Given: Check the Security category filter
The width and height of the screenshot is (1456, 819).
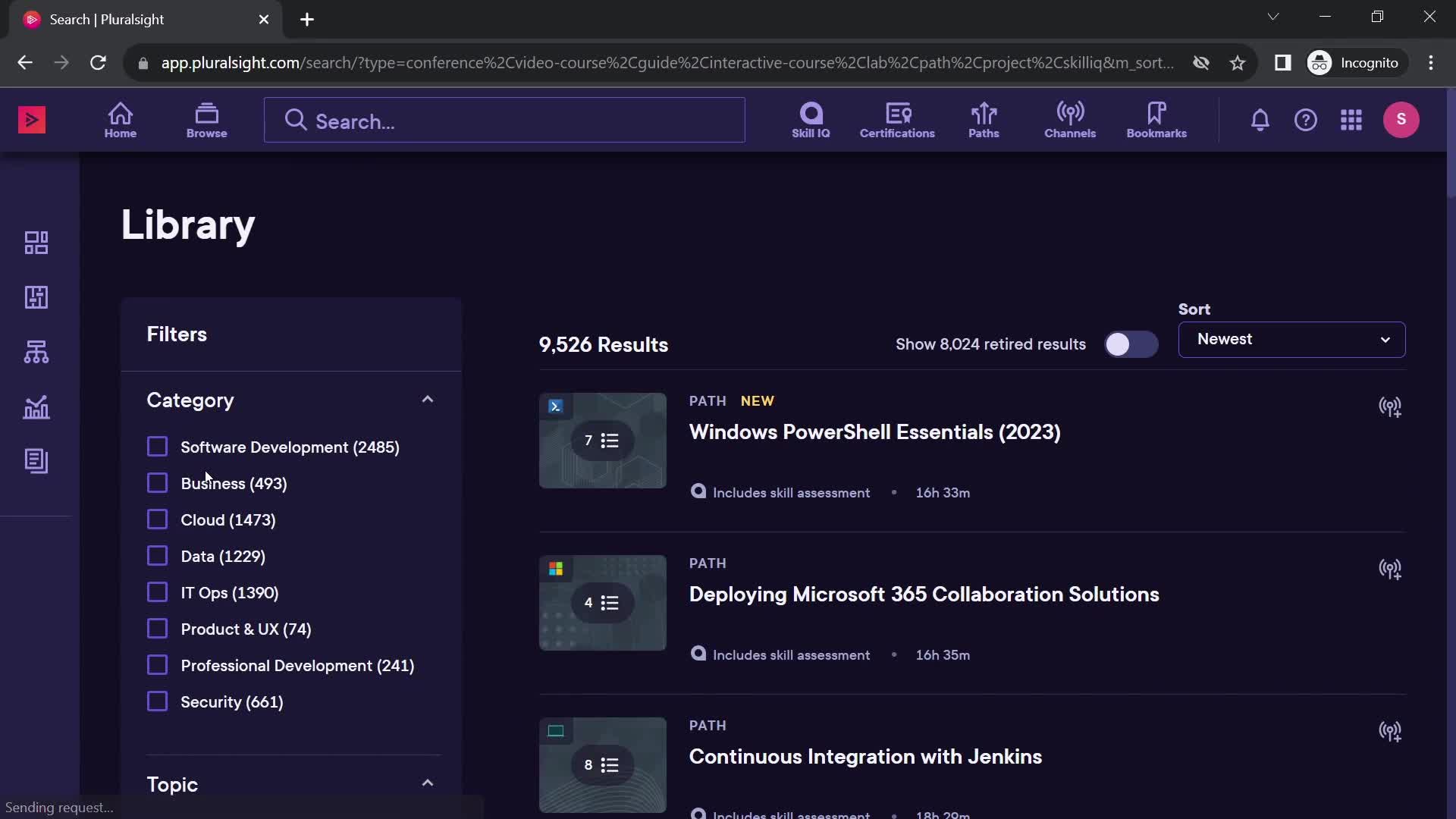Looking at the screenshot, I should pyautogui.click(x=157, y=701).
